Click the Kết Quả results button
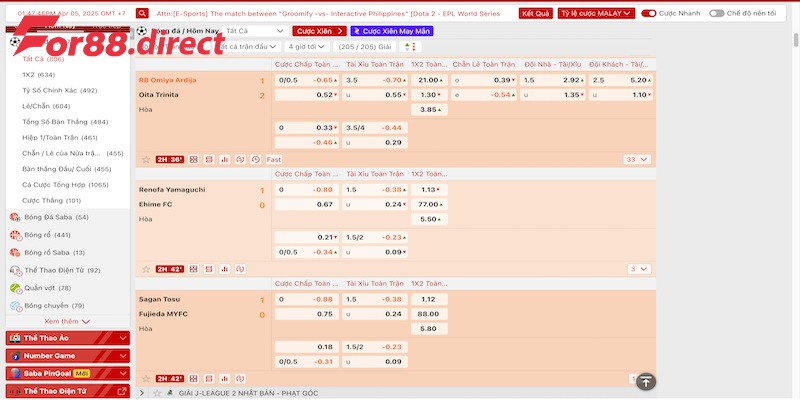This screenshot has height=400, width=800. point(536,14)
